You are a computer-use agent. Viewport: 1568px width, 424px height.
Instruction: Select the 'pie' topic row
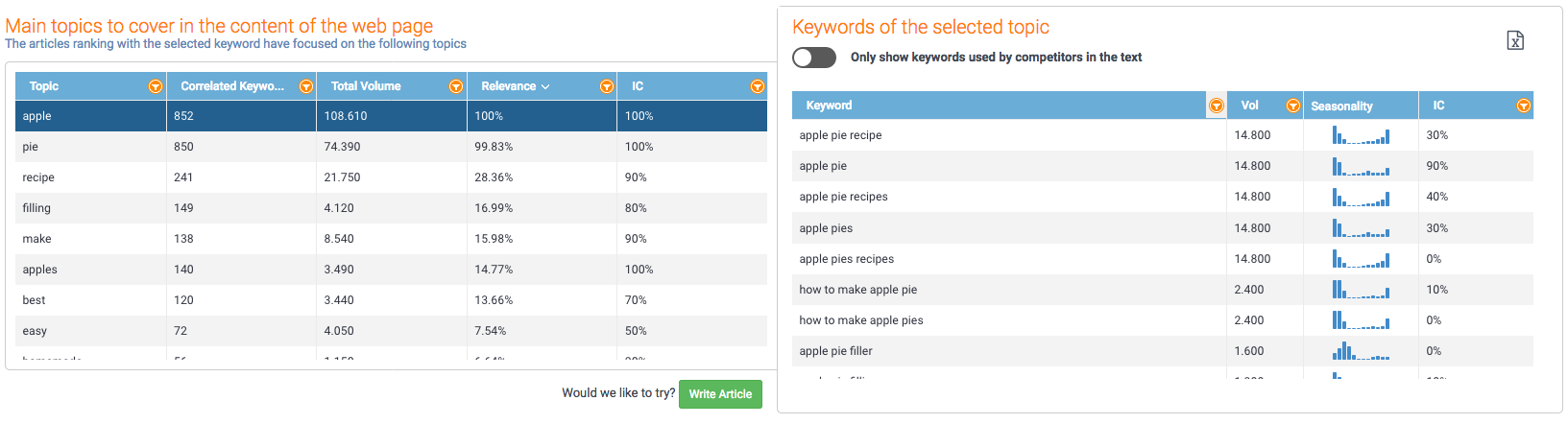coord(391,147)
